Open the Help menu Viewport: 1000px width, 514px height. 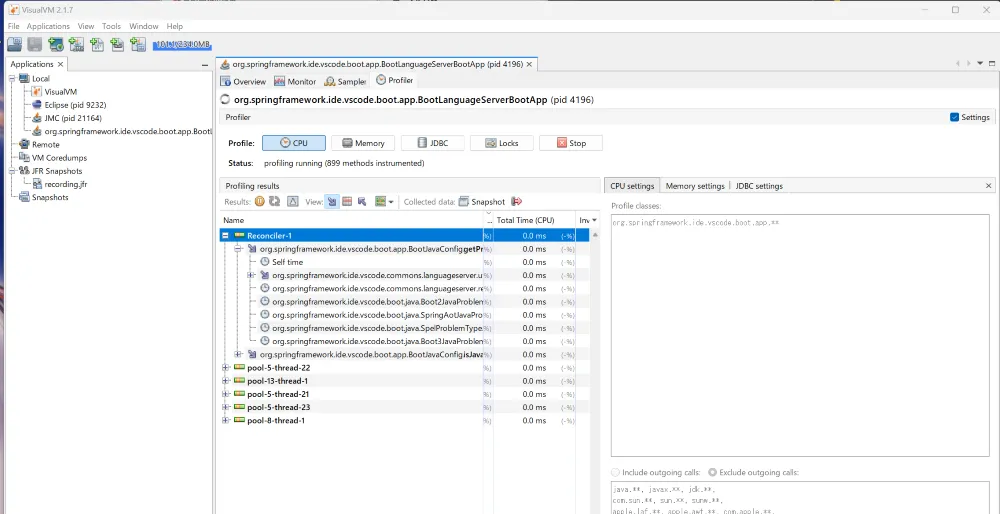pyautogui.click(x=175, y=26)
